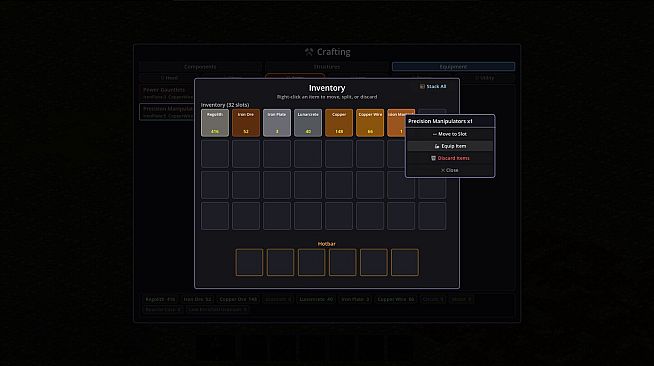The height and width of the screenshot is (366, 654).
Task: Select Utility sub-tab in Crafting window
Action: 485,78
